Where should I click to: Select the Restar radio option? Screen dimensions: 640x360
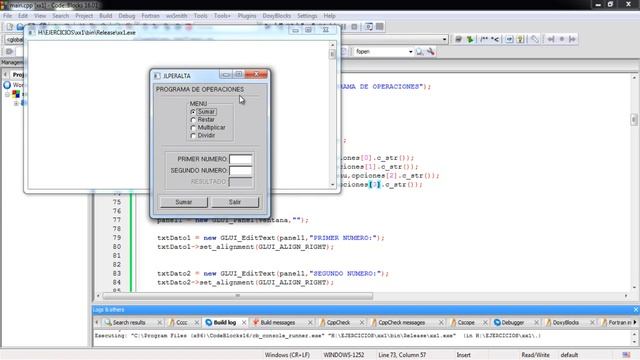202,120
